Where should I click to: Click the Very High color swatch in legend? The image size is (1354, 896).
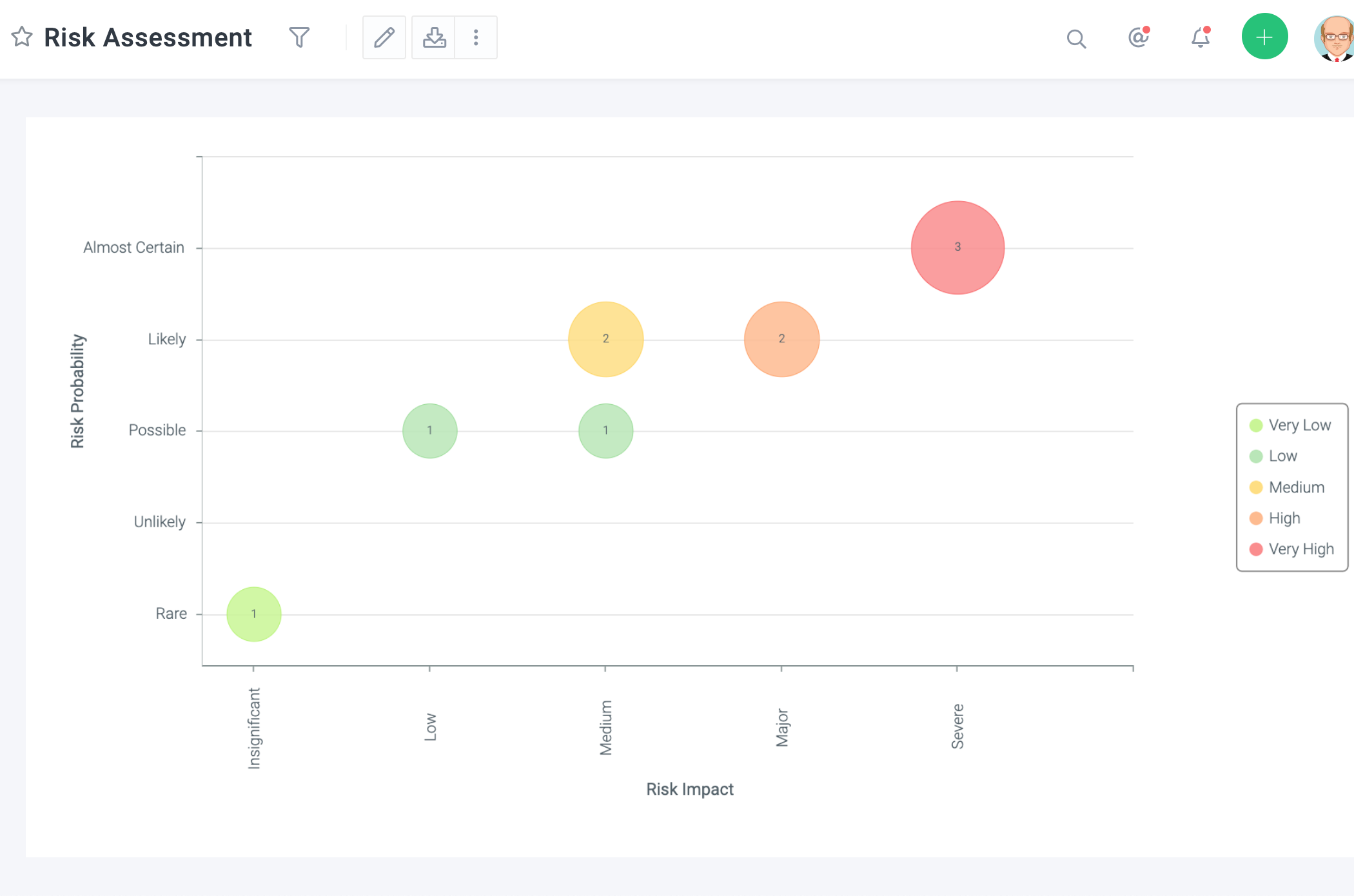point(1253,548)
